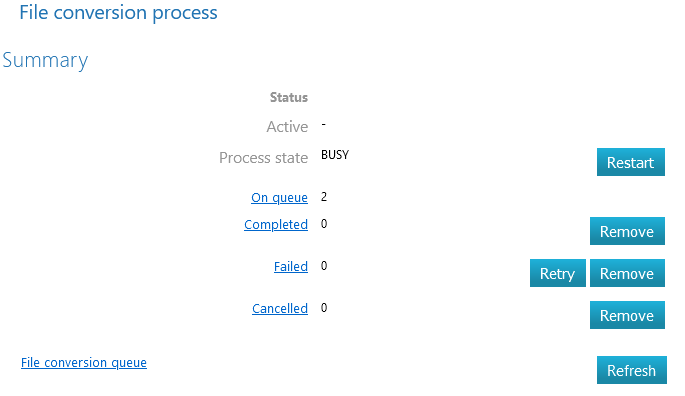Click the Status column label
685x396 pixels.
click(289, 97)
